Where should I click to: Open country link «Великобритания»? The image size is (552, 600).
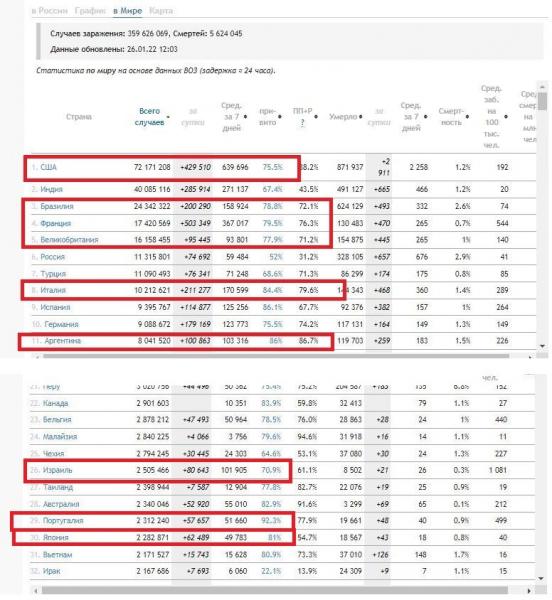(x=69, y=240)
